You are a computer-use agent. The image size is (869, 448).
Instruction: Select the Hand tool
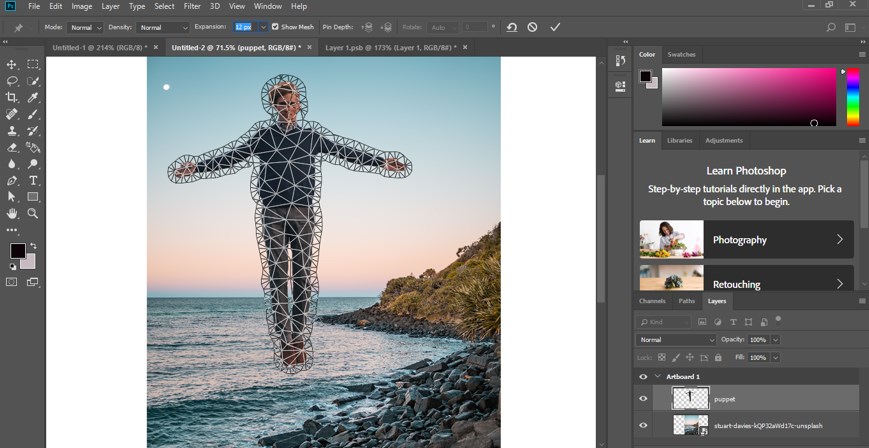tap(12, 213)
